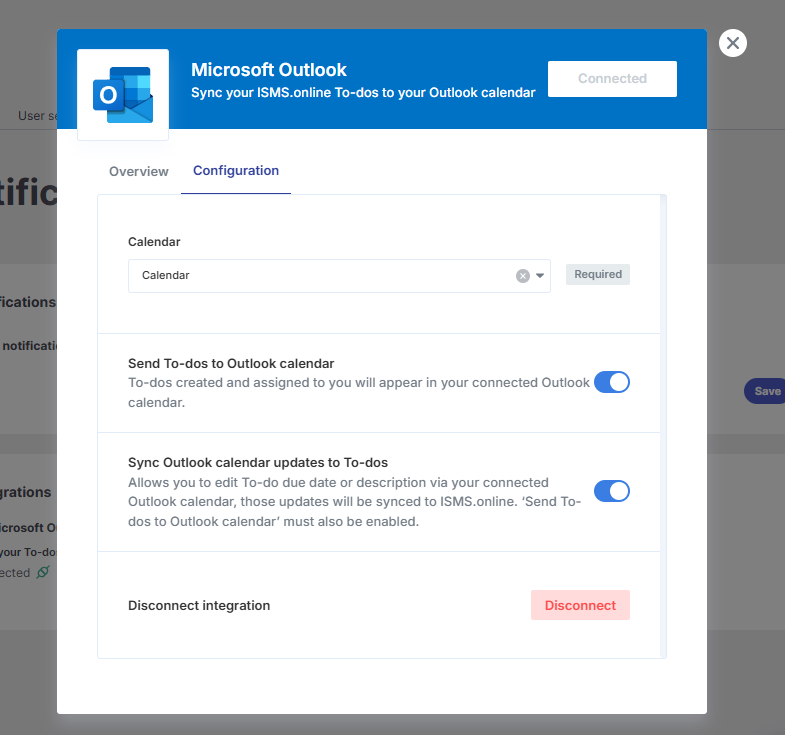This screenshot has width=785, height=735.
Task: Switch to the Overview tab
Action: click(139, 171)
